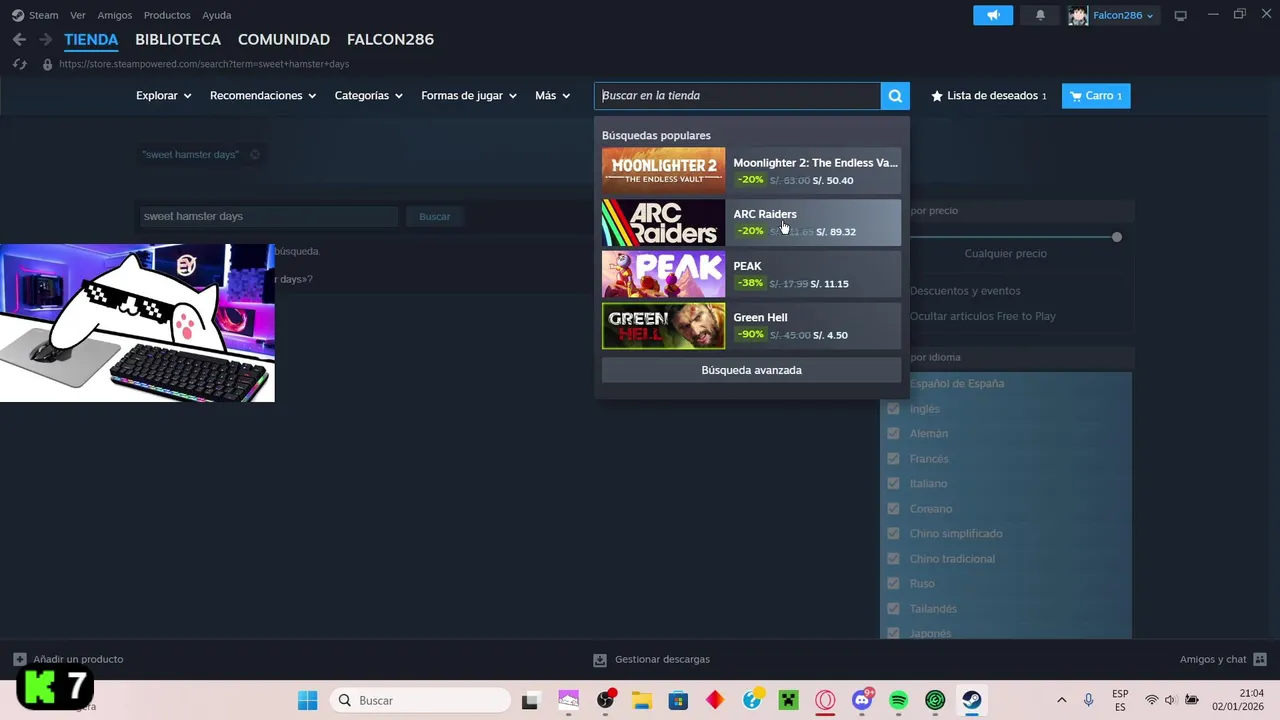The height and width of the screenshot is (720, 1280).
Task: Uncheck the Tailandés language checkbox
Action: (893, 608)
